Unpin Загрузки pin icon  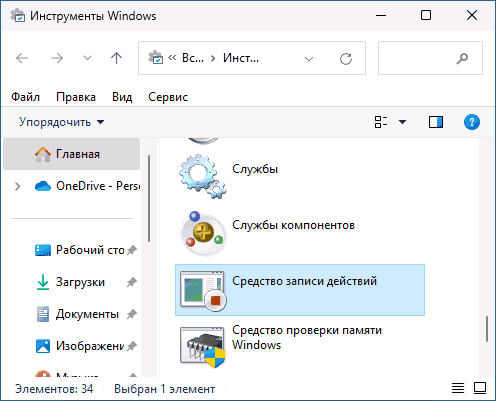coord(132,282)
